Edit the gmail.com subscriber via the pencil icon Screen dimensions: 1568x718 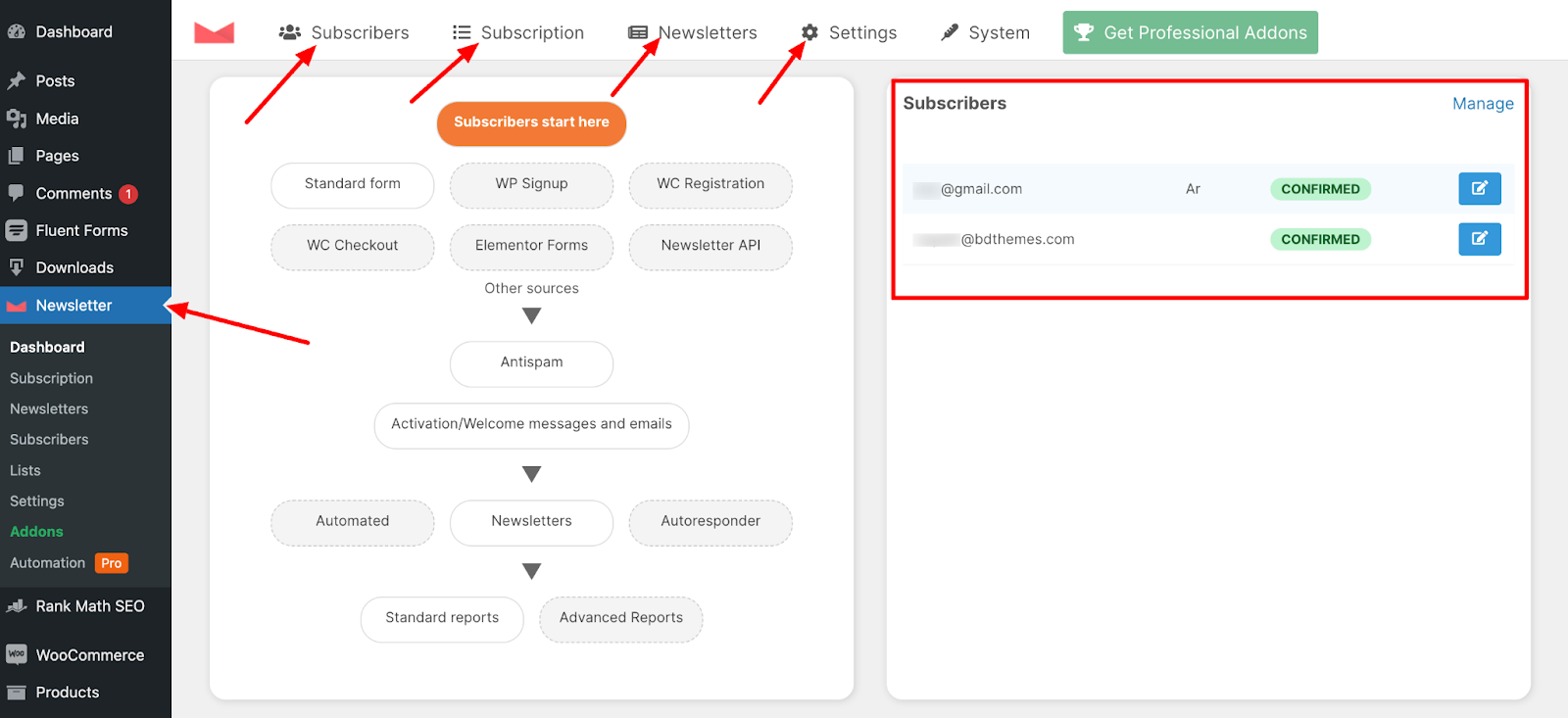pyautogui.click(x=1480, y=188)
